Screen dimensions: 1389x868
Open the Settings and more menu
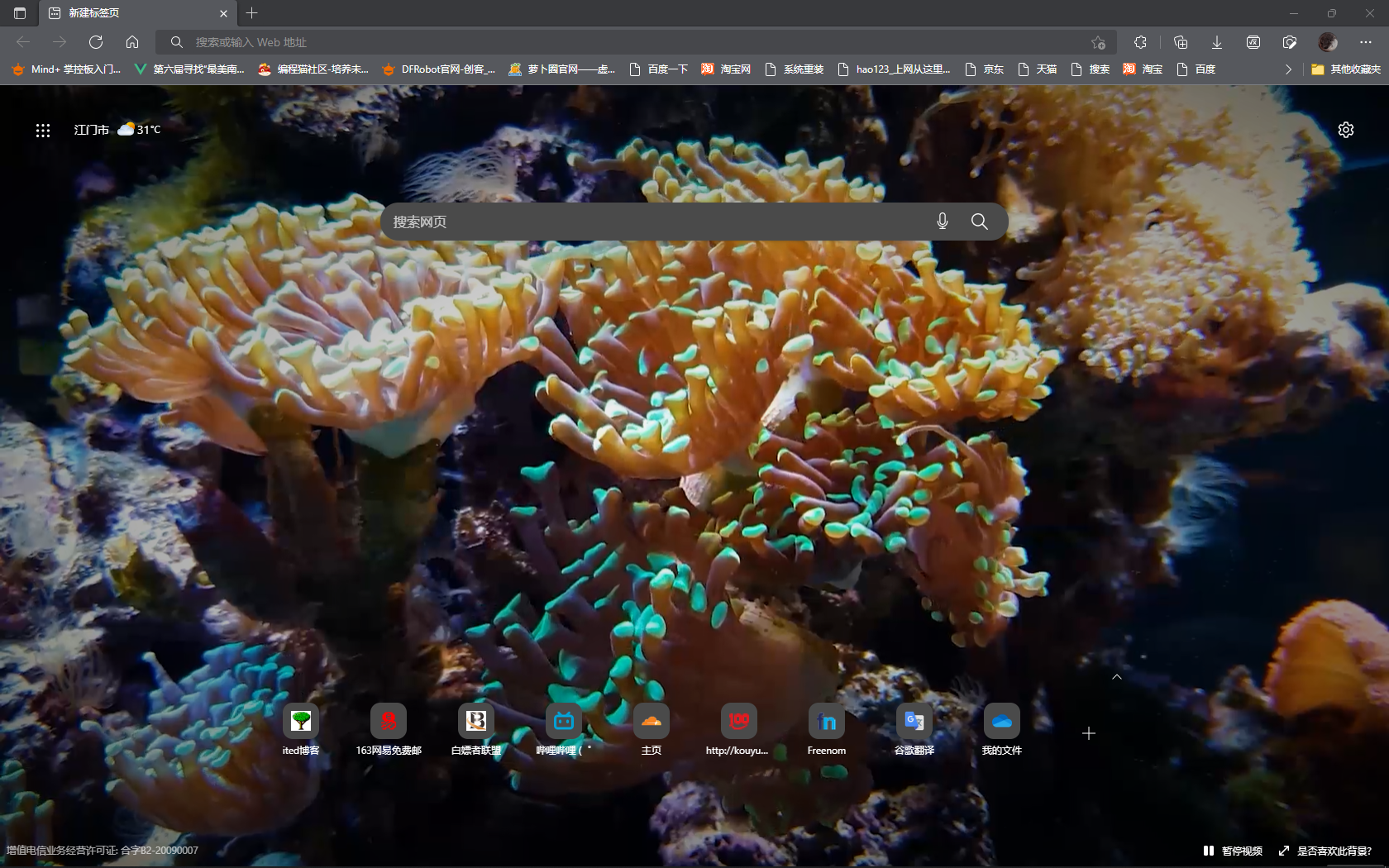click(1365, 42)
